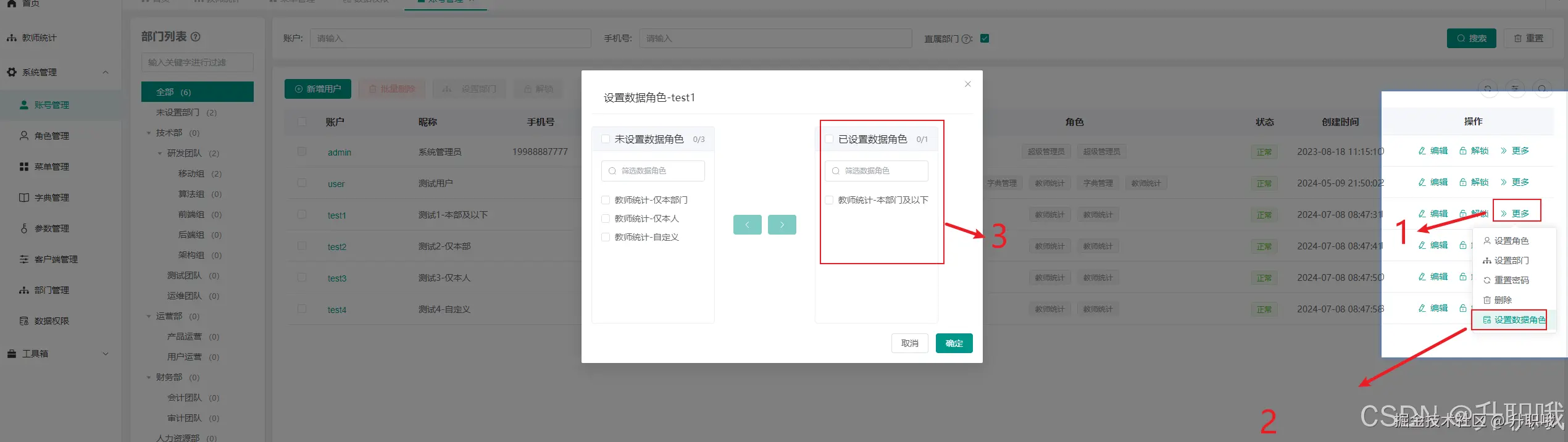
Task: Open 更多 dropdown in the admin row
Action: tap(1514, 151)
